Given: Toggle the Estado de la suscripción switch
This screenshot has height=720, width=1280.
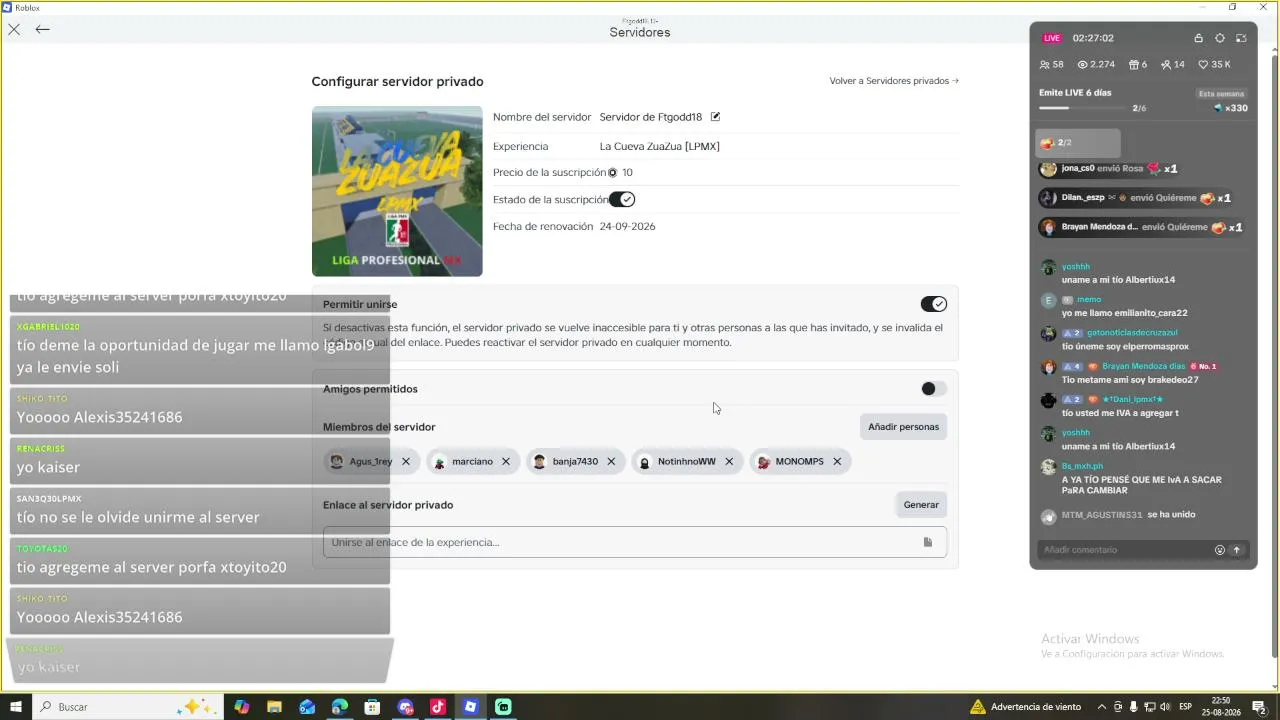Looking at the screenshot, I should (x=622, y=200).
